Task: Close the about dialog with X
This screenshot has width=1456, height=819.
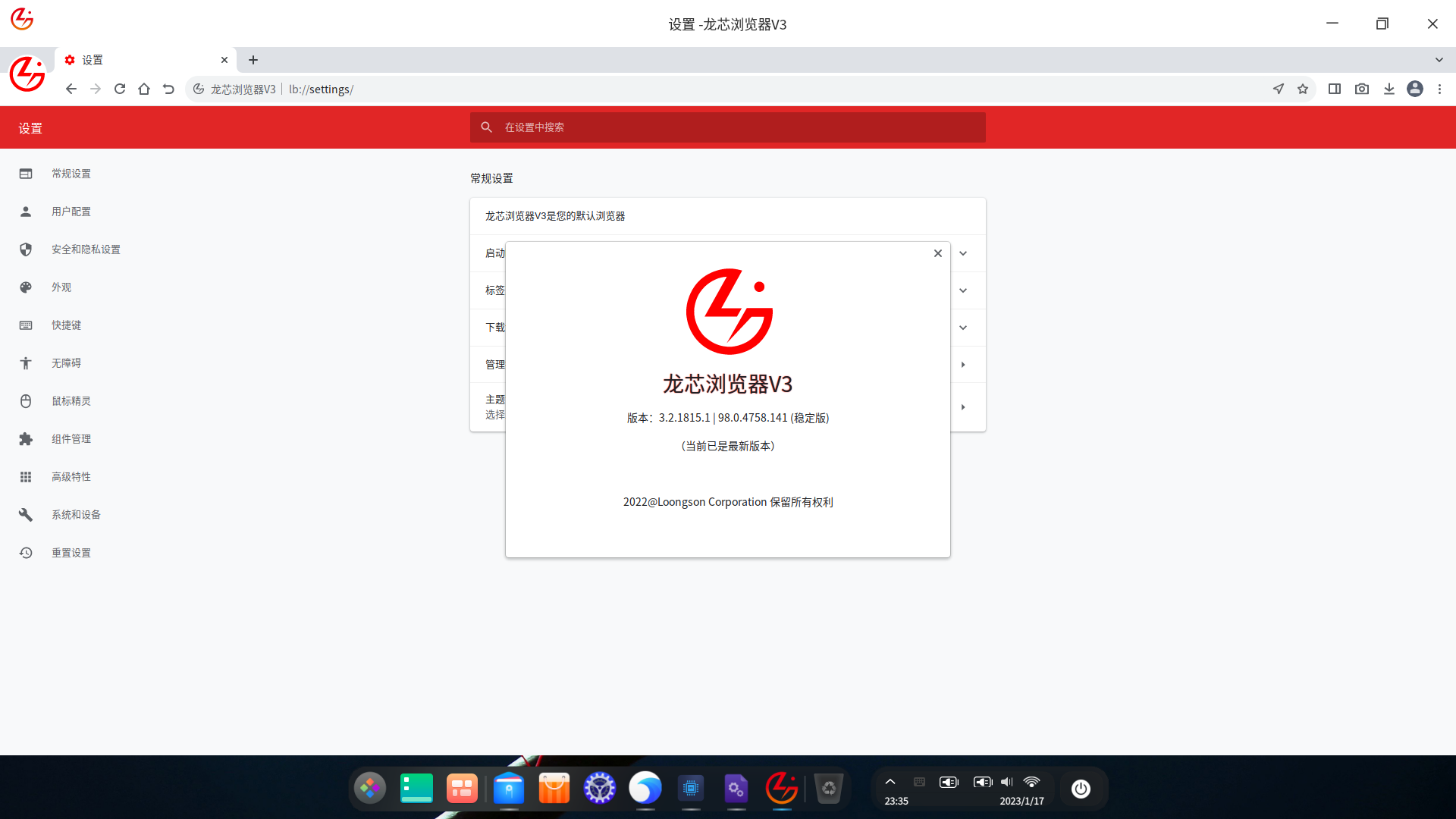Action: pyautogui.click(x=938, y=253)
